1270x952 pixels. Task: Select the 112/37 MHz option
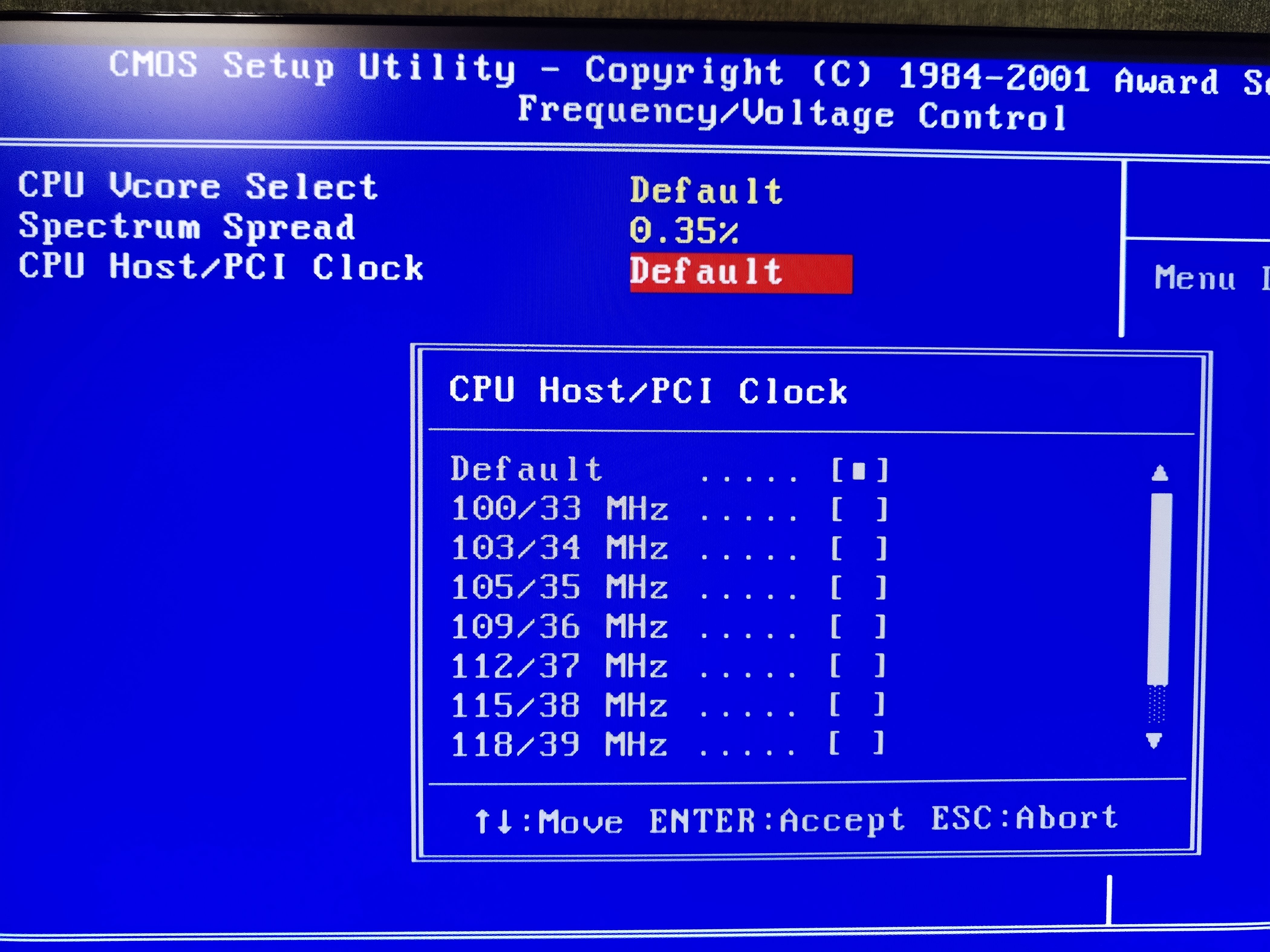[857, 666]
